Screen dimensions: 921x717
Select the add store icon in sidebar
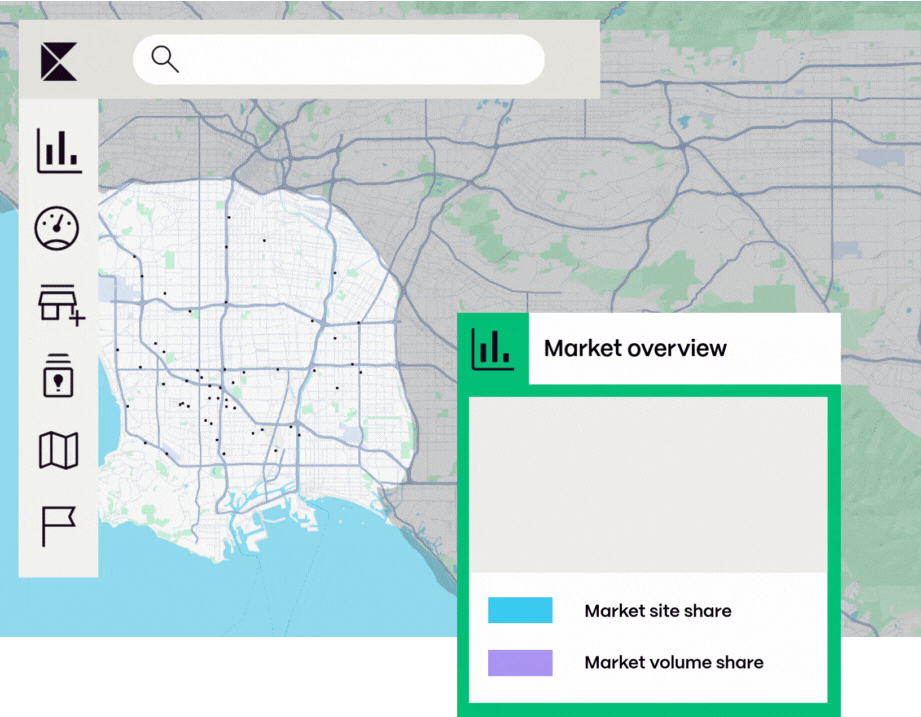[x=60, y=302]
